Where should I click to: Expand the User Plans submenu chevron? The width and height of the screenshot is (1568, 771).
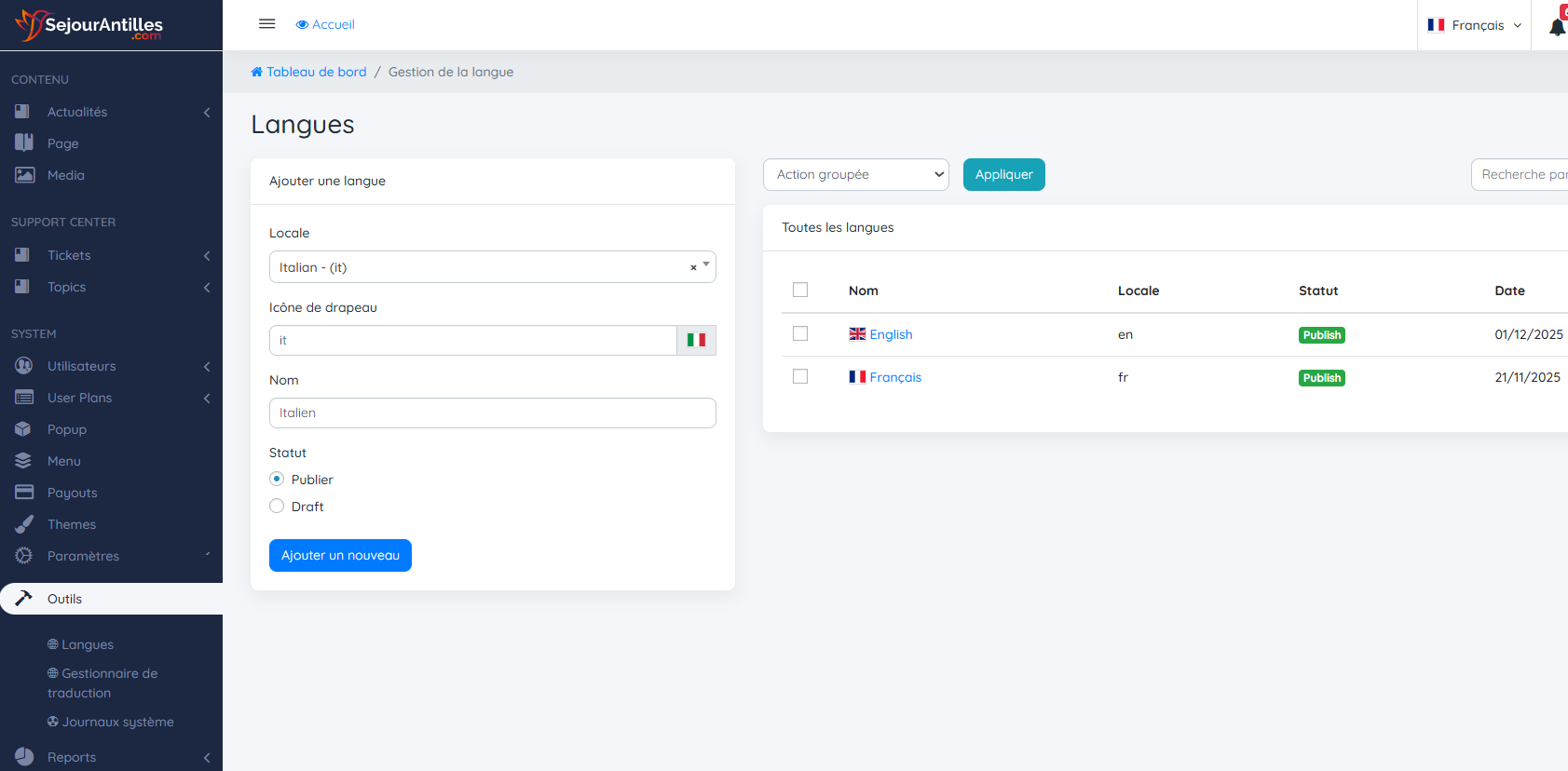[207, 399]
